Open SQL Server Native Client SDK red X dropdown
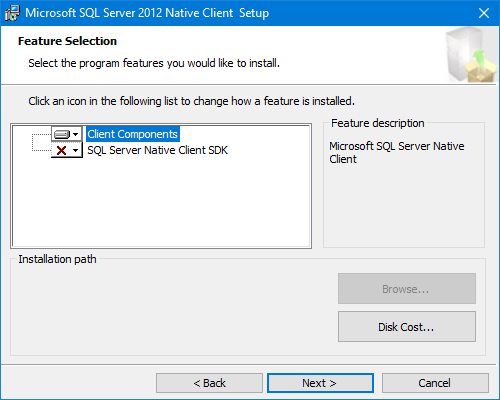This screenshot has height=400, width=500. click(67, 150)
